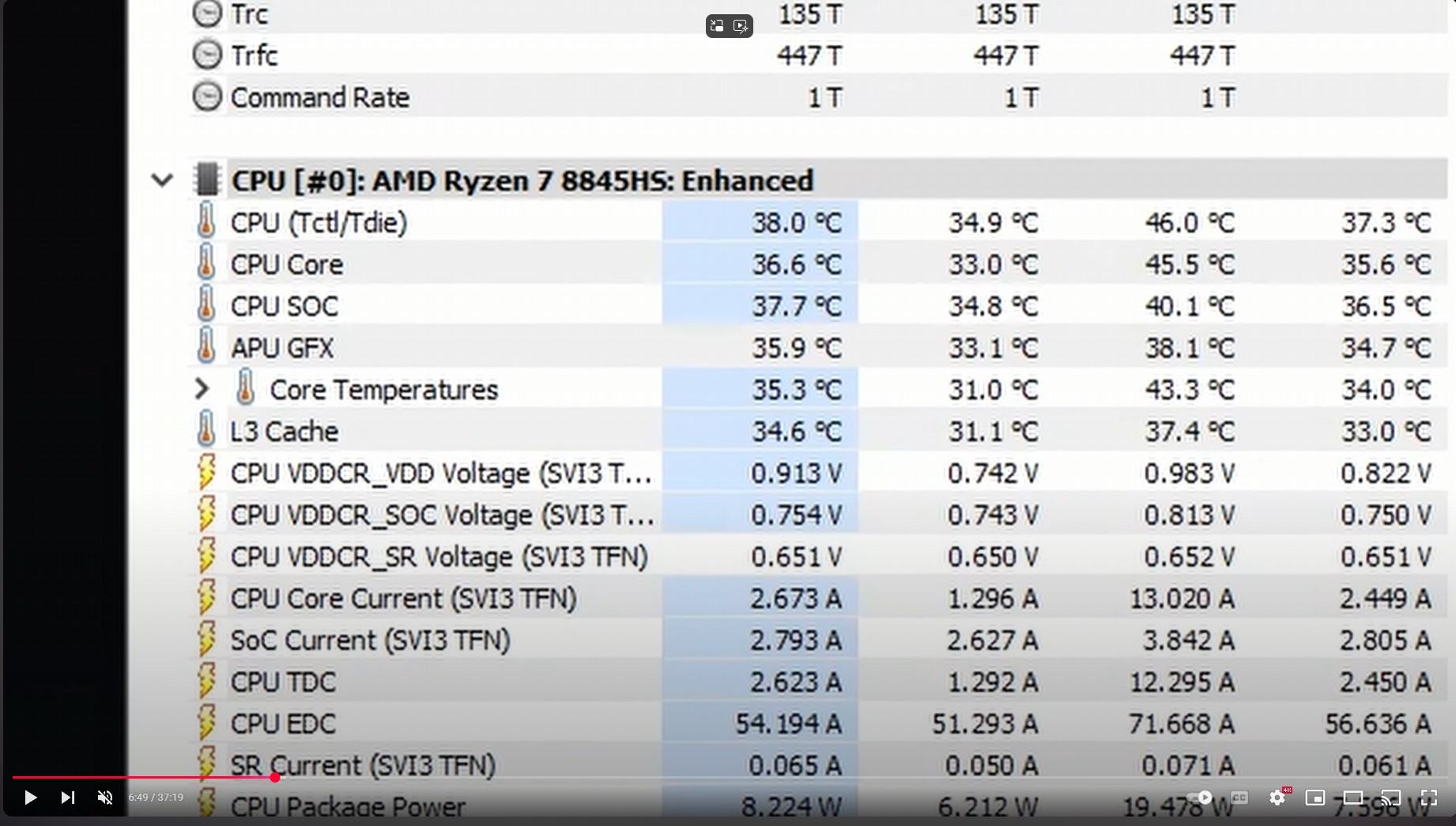Select the SoC Current (SVI3 TFN) label
The width and height of the screenshot is (1456, 826).
click(x=371, y=640)
